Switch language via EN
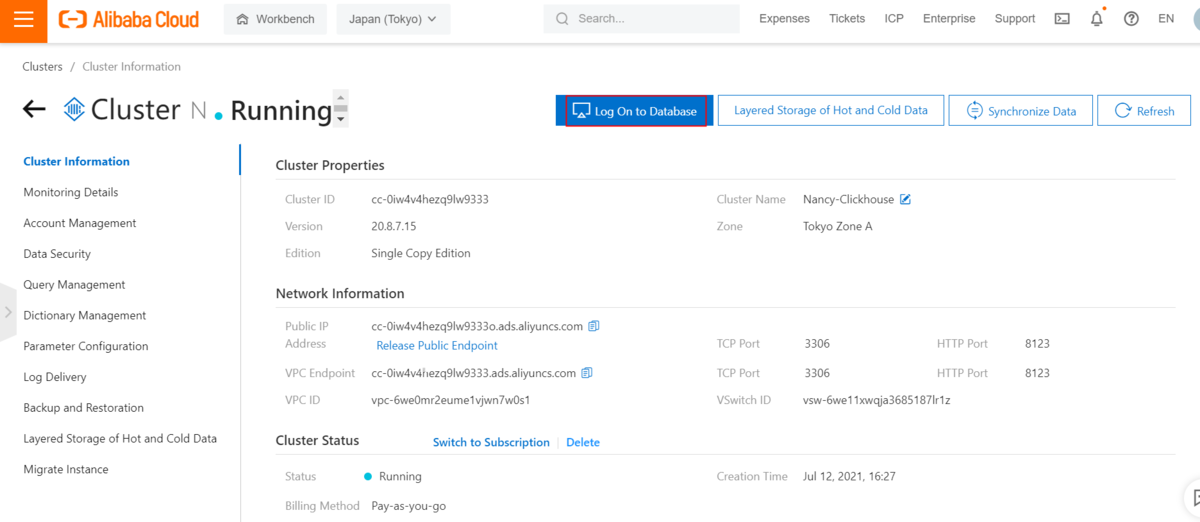The width and height of the screenshot is (1200, 522). [1166, 19]
